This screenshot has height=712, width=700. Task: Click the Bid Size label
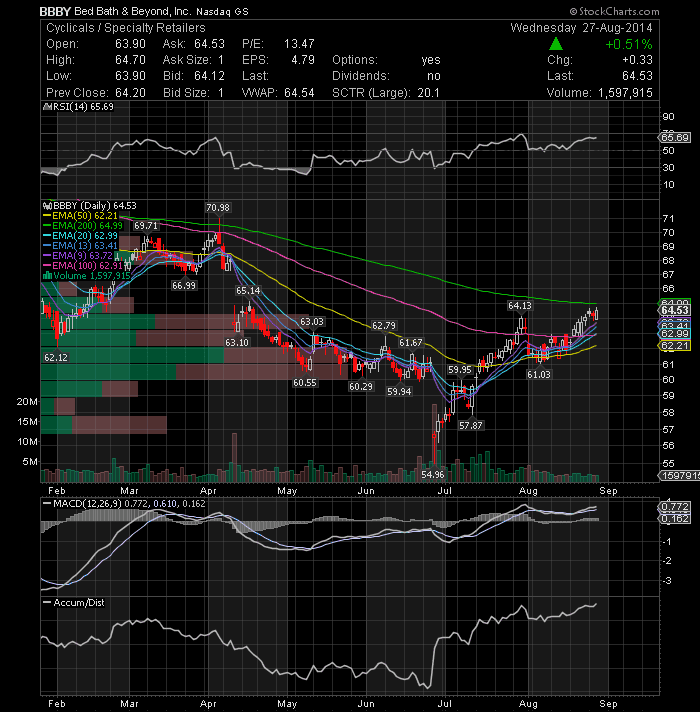(x=186, y=93)
